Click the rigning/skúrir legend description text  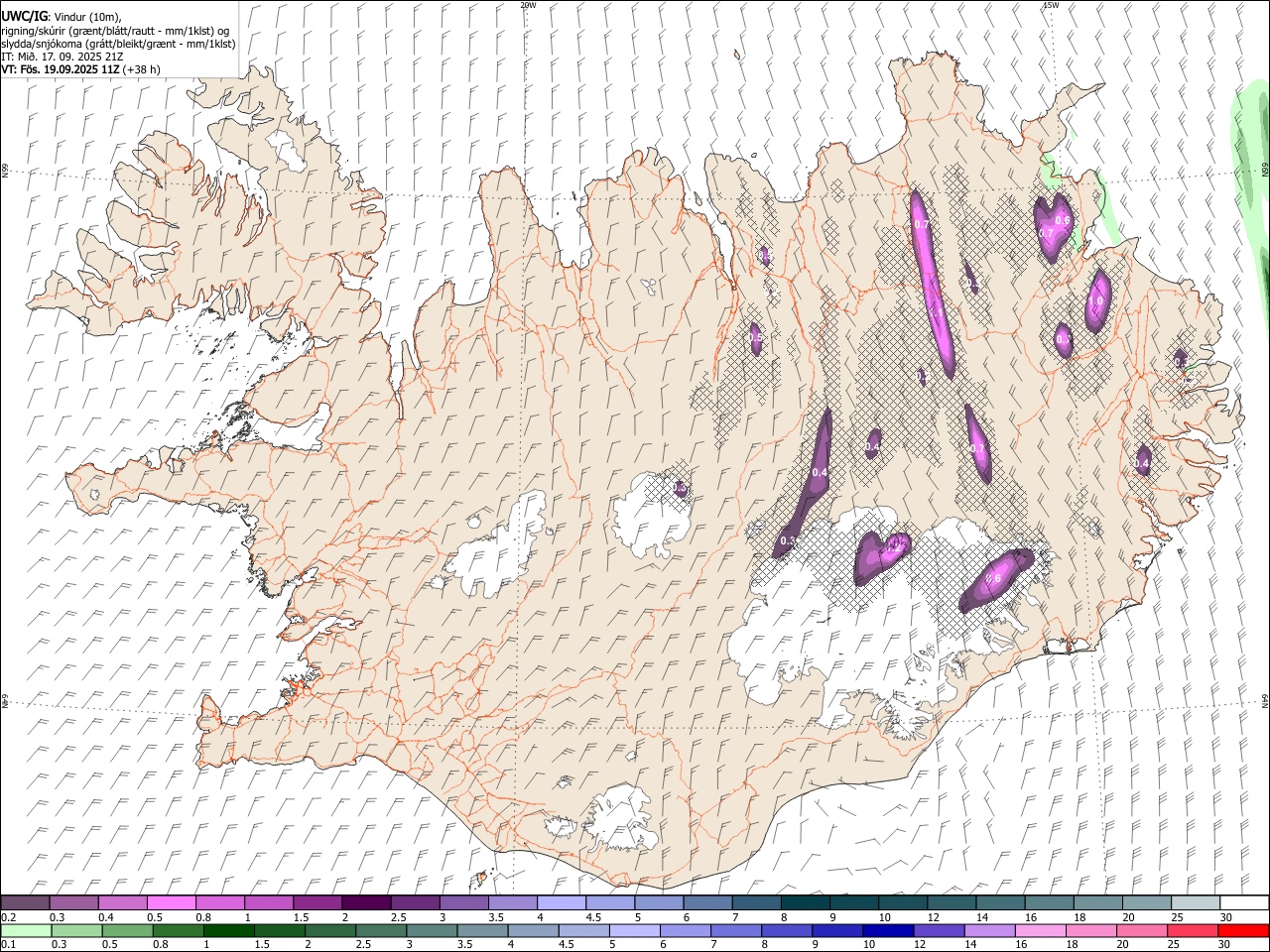coord(114,31)
